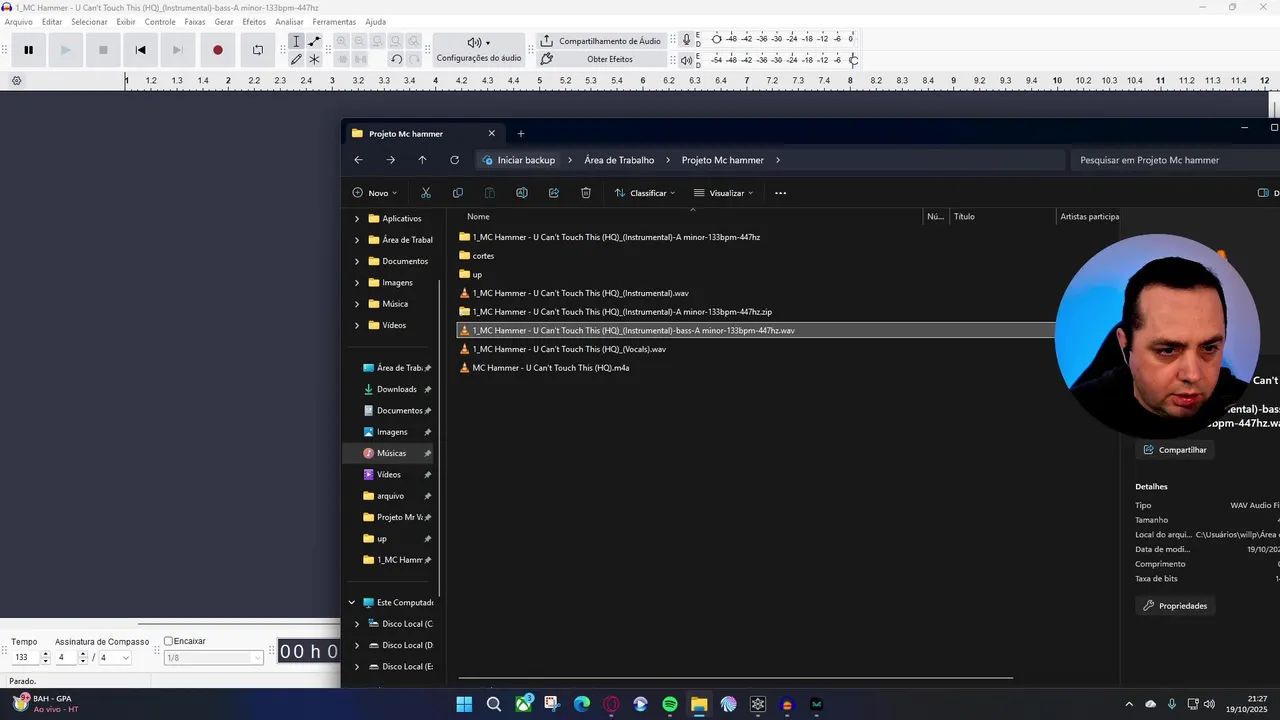Open the Faixas menu
The width and height of the screenshot is (1280, 720).
click(x=195, y=22)
